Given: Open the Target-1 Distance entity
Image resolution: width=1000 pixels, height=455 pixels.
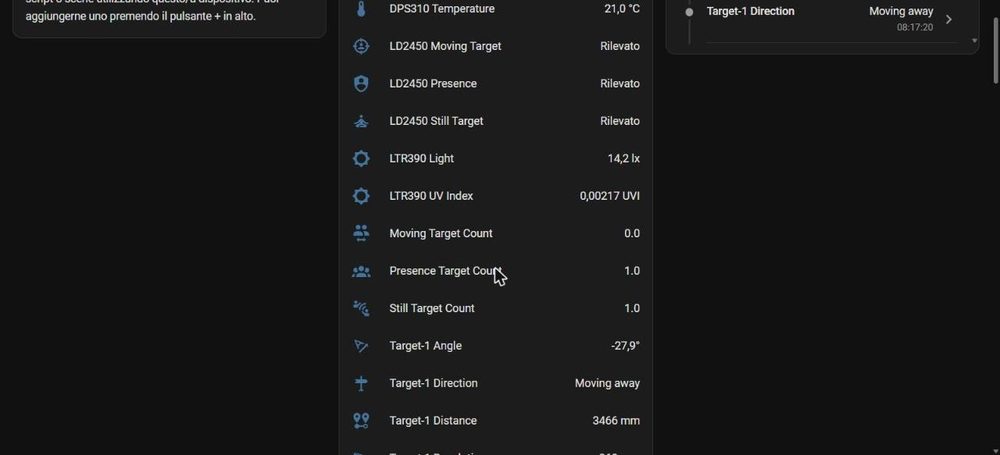Looking at the screenshot, I should pos(496,421).
